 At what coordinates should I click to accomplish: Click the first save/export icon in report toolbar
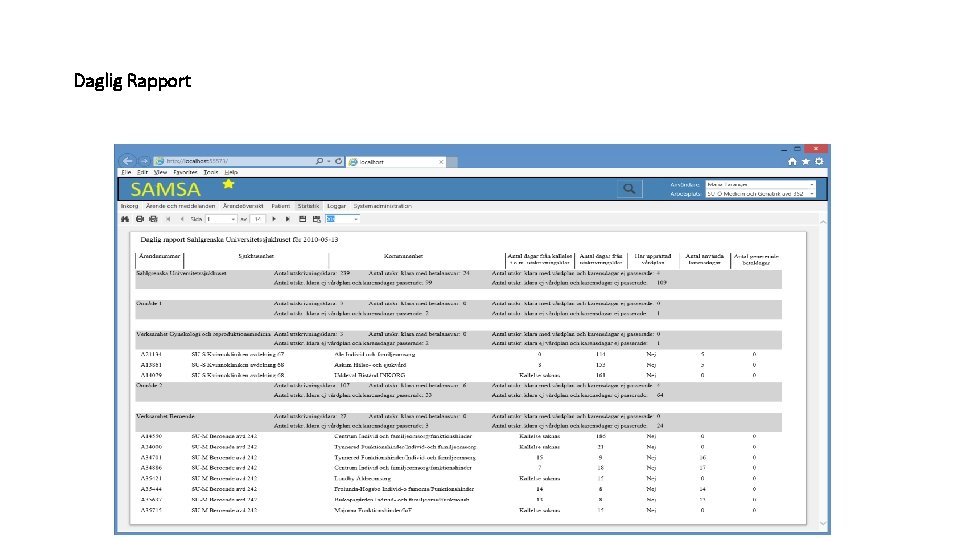302,219
